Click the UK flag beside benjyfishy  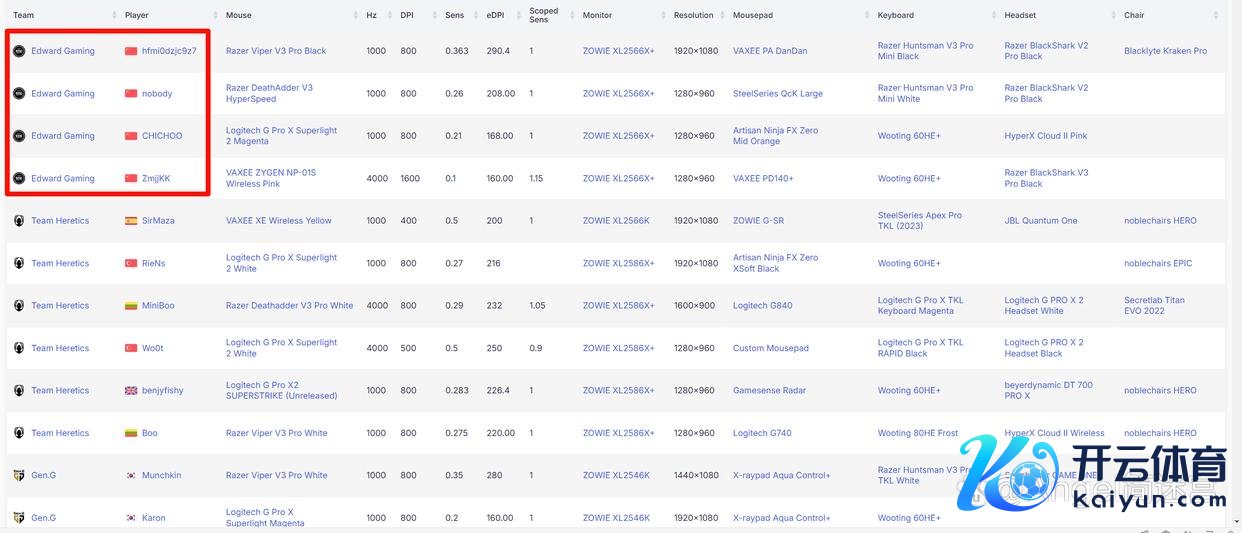pyautogui.click(x=131, y=391)
